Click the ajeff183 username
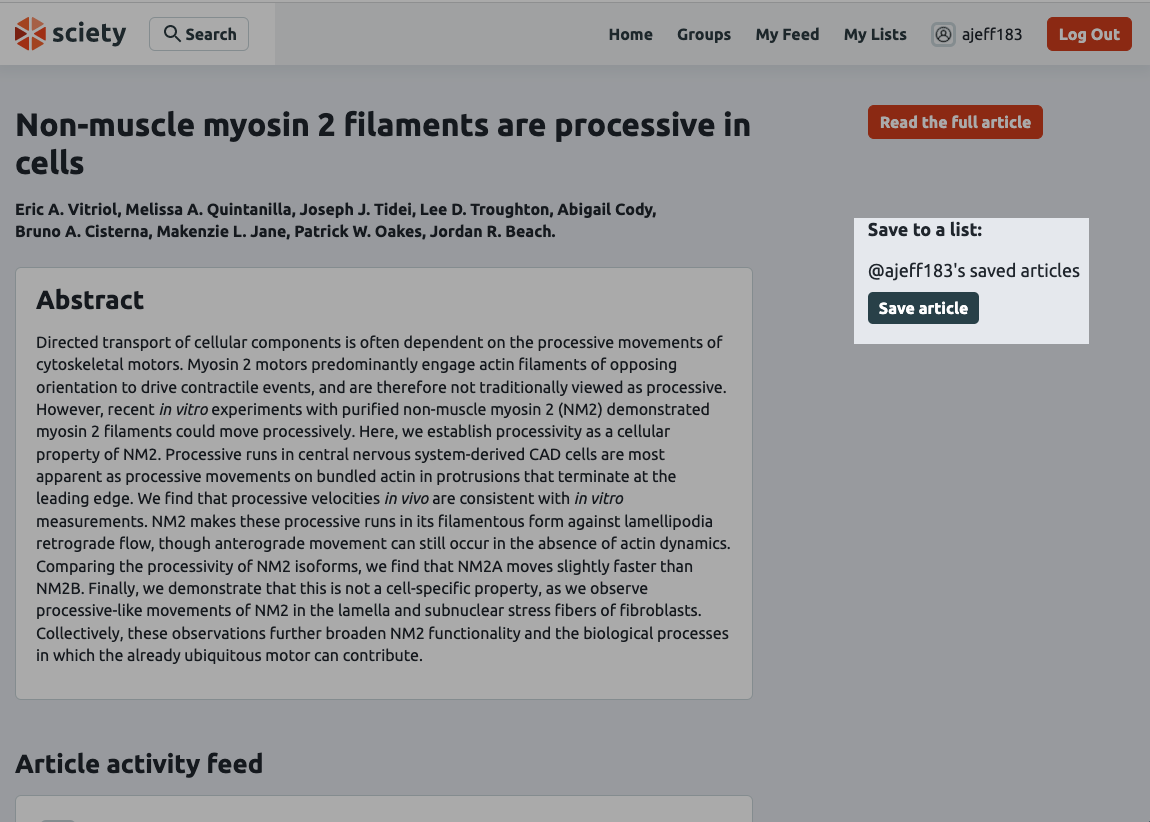1150x822 pixels. (991, 35)
